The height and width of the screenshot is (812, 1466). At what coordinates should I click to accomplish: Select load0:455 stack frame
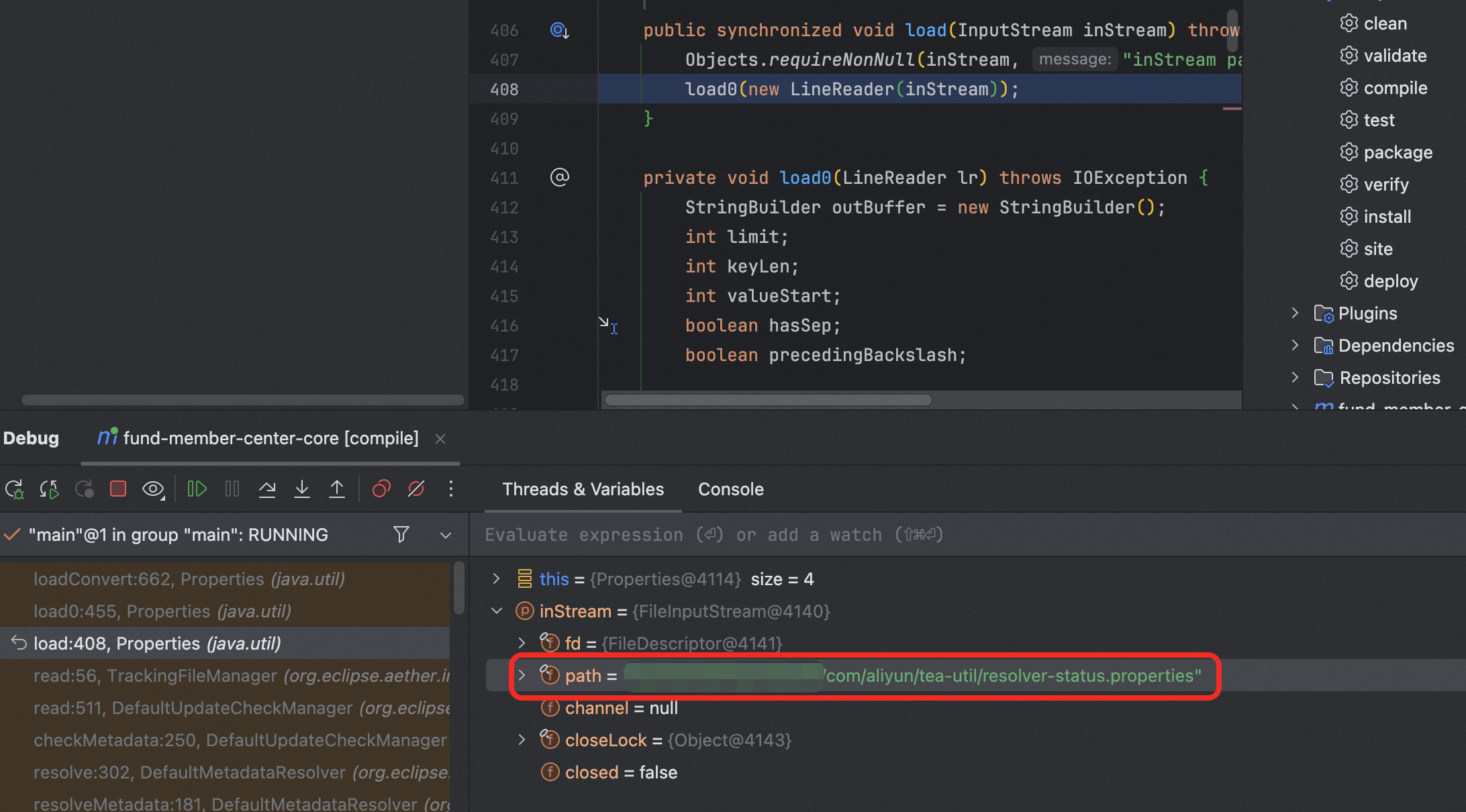tap(162, 611)
